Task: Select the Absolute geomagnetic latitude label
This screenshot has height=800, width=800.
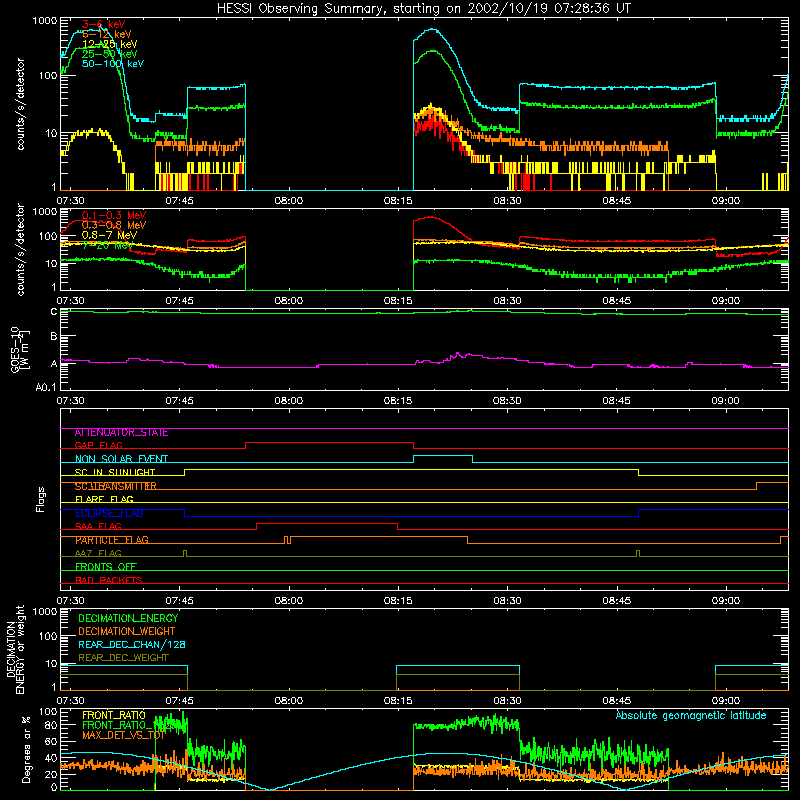Action: coord(691,715)
